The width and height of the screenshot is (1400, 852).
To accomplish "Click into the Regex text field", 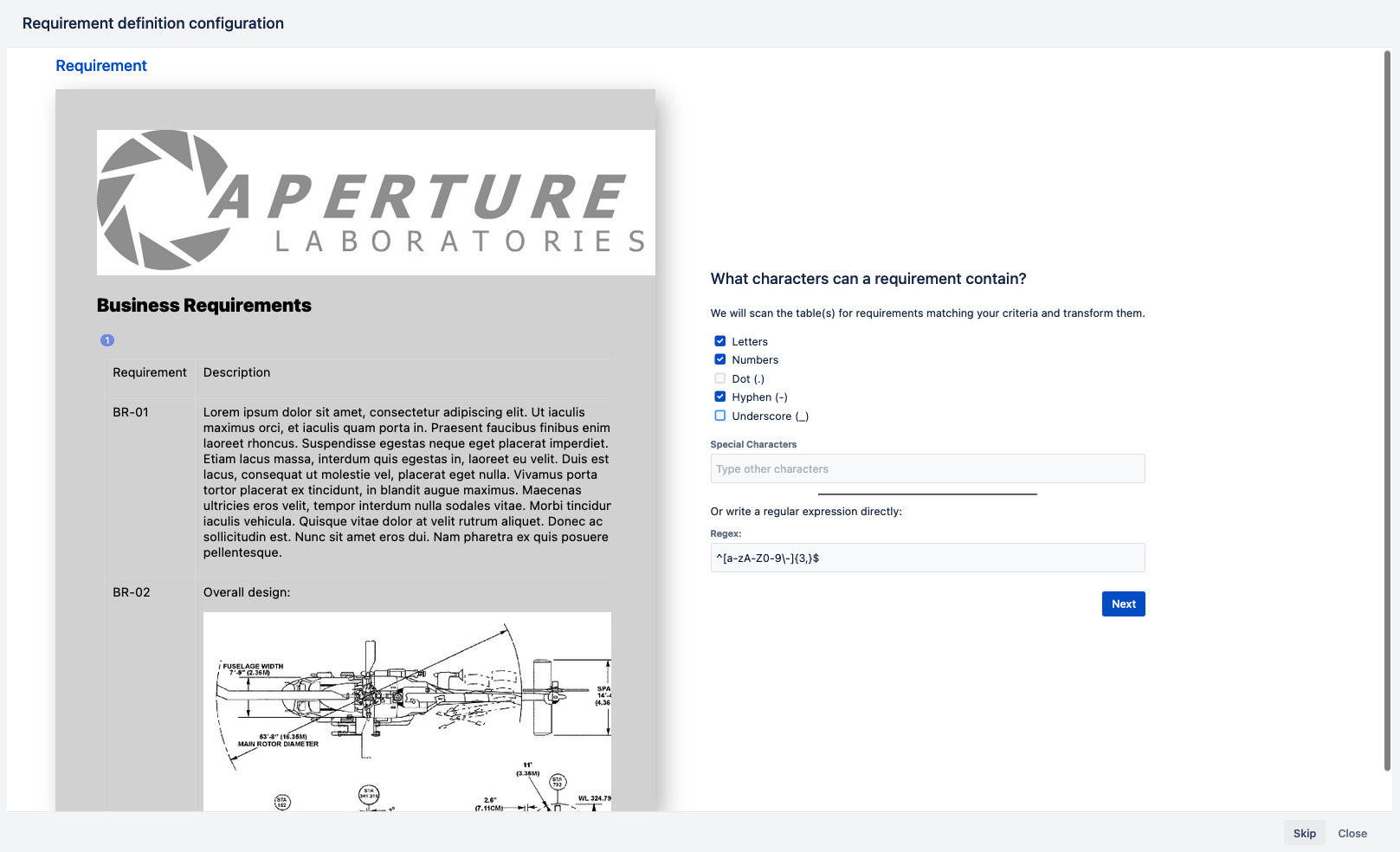I will [927, 558].
